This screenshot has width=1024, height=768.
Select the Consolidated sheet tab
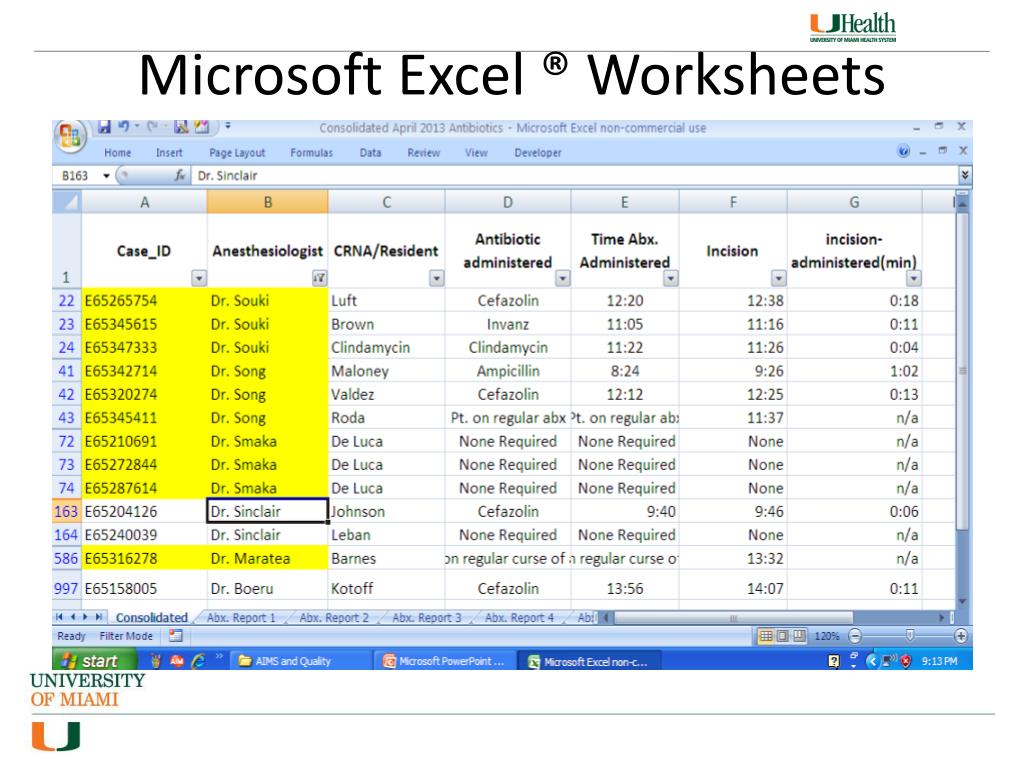pyautogui.click(x=152, y=617)
